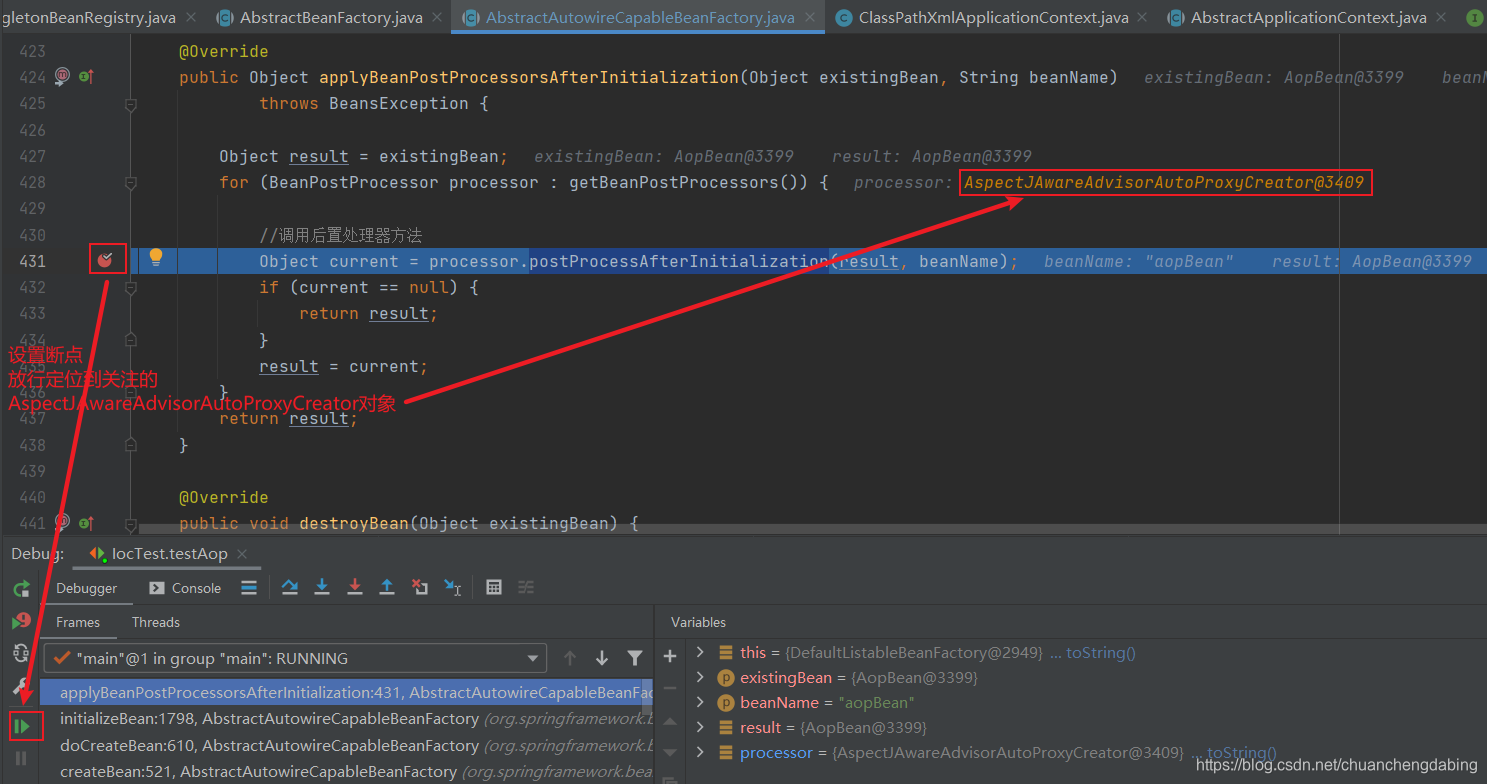This screenshot has width=1487, height=784.
Task: Expand the result variable node
Action: (x=700, y=727)
